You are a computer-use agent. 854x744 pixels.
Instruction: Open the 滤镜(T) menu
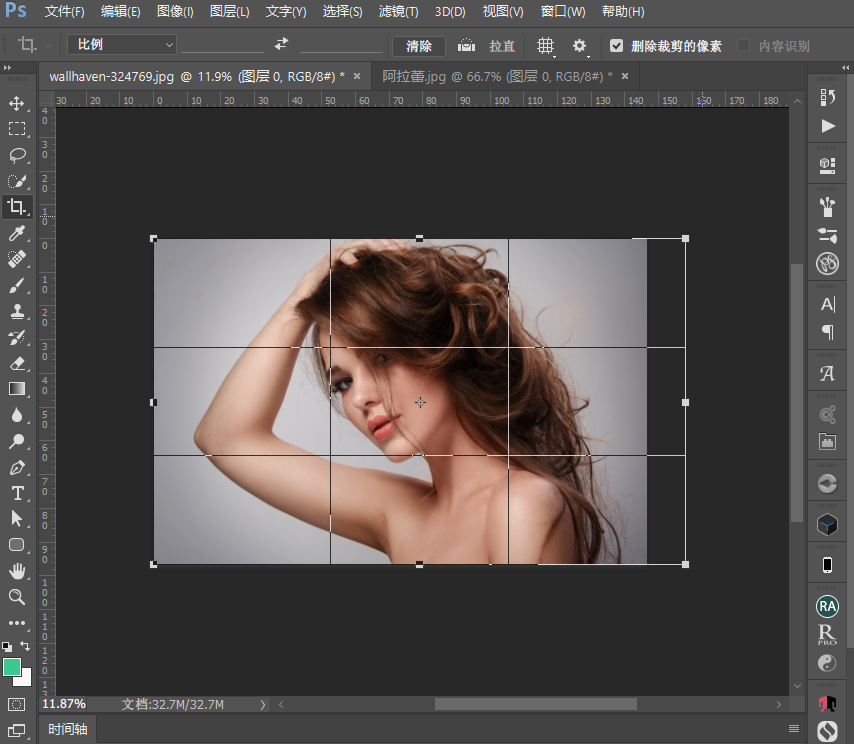[399, 12]
